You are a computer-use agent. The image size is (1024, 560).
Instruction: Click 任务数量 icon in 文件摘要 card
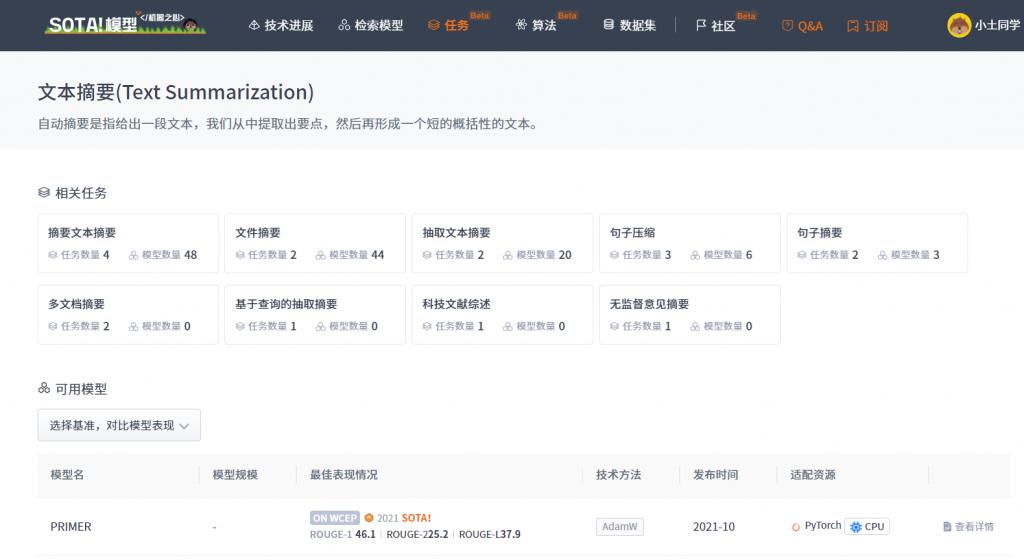coord(240,255)
